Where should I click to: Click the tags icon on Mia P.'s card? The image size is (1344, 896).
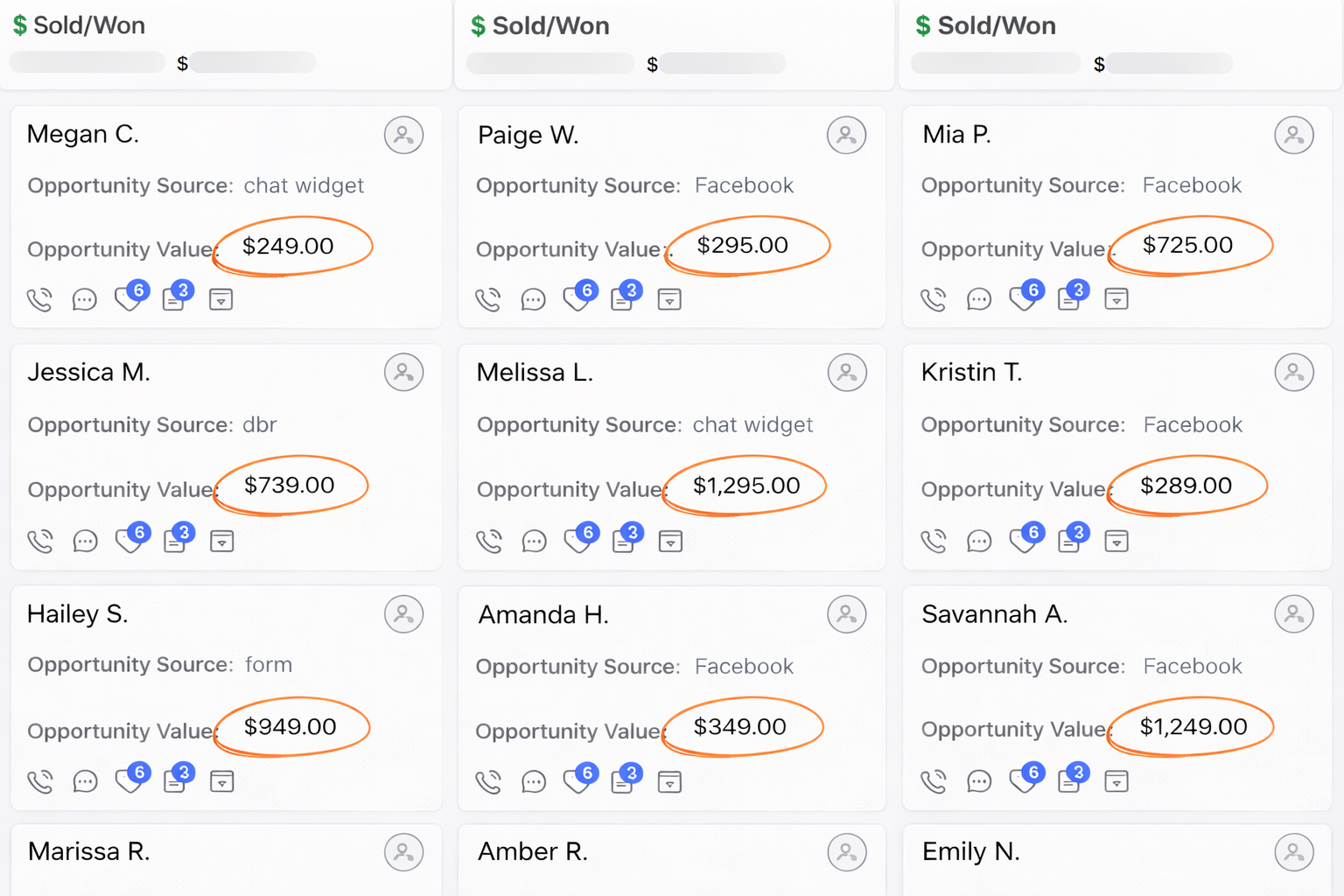(1021, 299)
